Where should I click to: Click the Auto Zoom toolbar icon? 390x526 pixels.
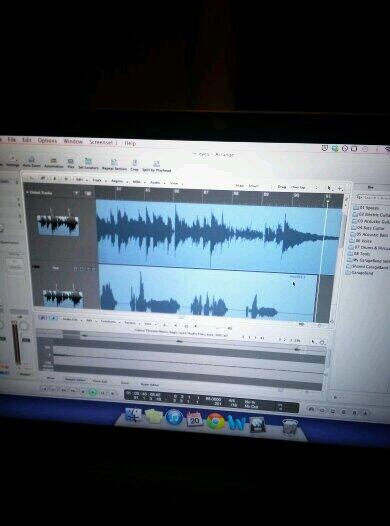[x=32, y=161]
